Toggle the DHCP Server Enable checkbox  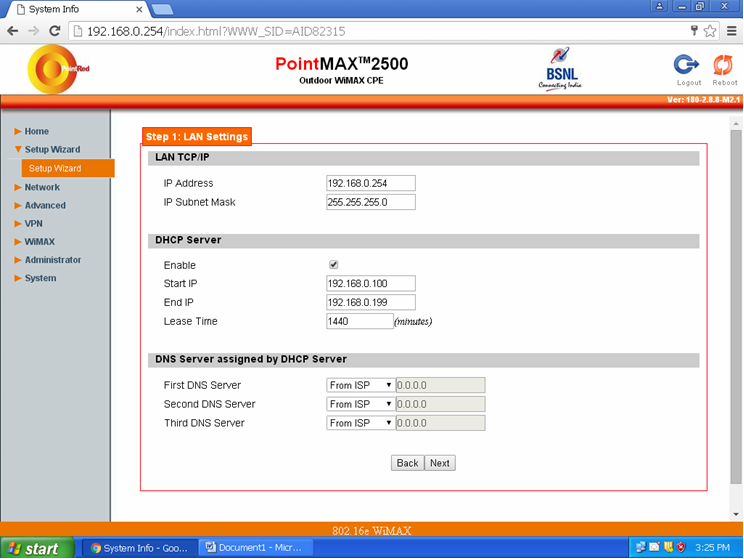click(x=334, y=265)
